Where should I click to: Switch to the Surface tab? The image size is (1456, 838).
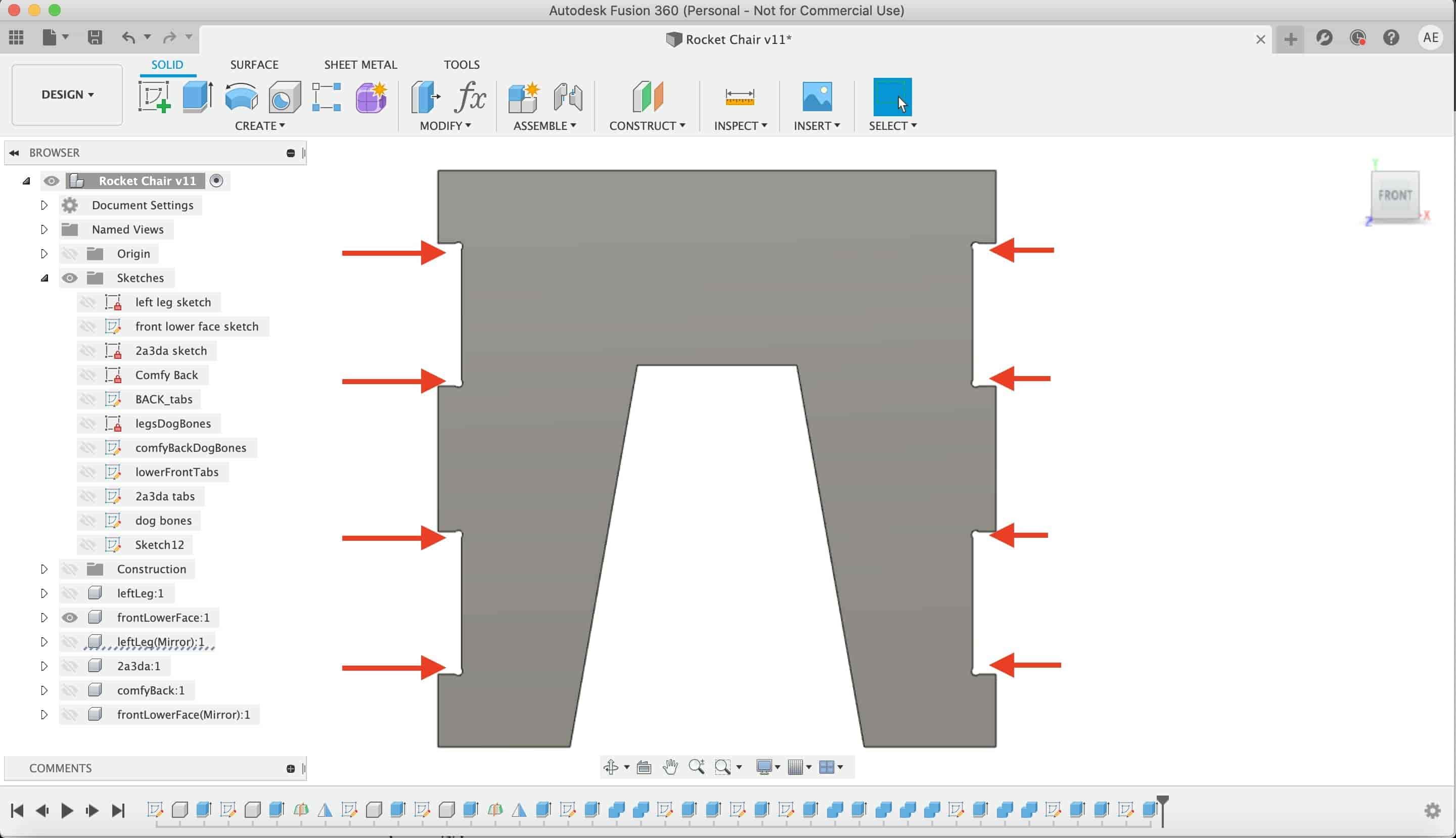pos(254,64)
